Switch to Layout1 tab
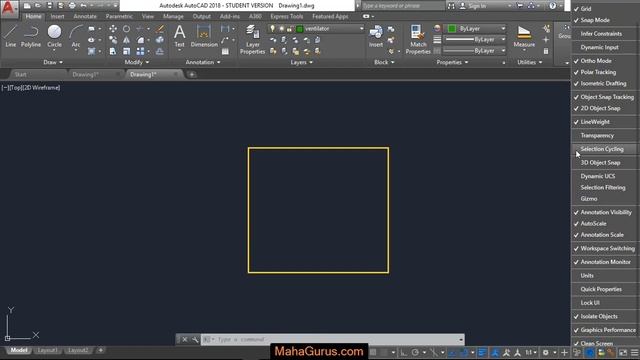The image size is (640, 360). tap(47, 350)
